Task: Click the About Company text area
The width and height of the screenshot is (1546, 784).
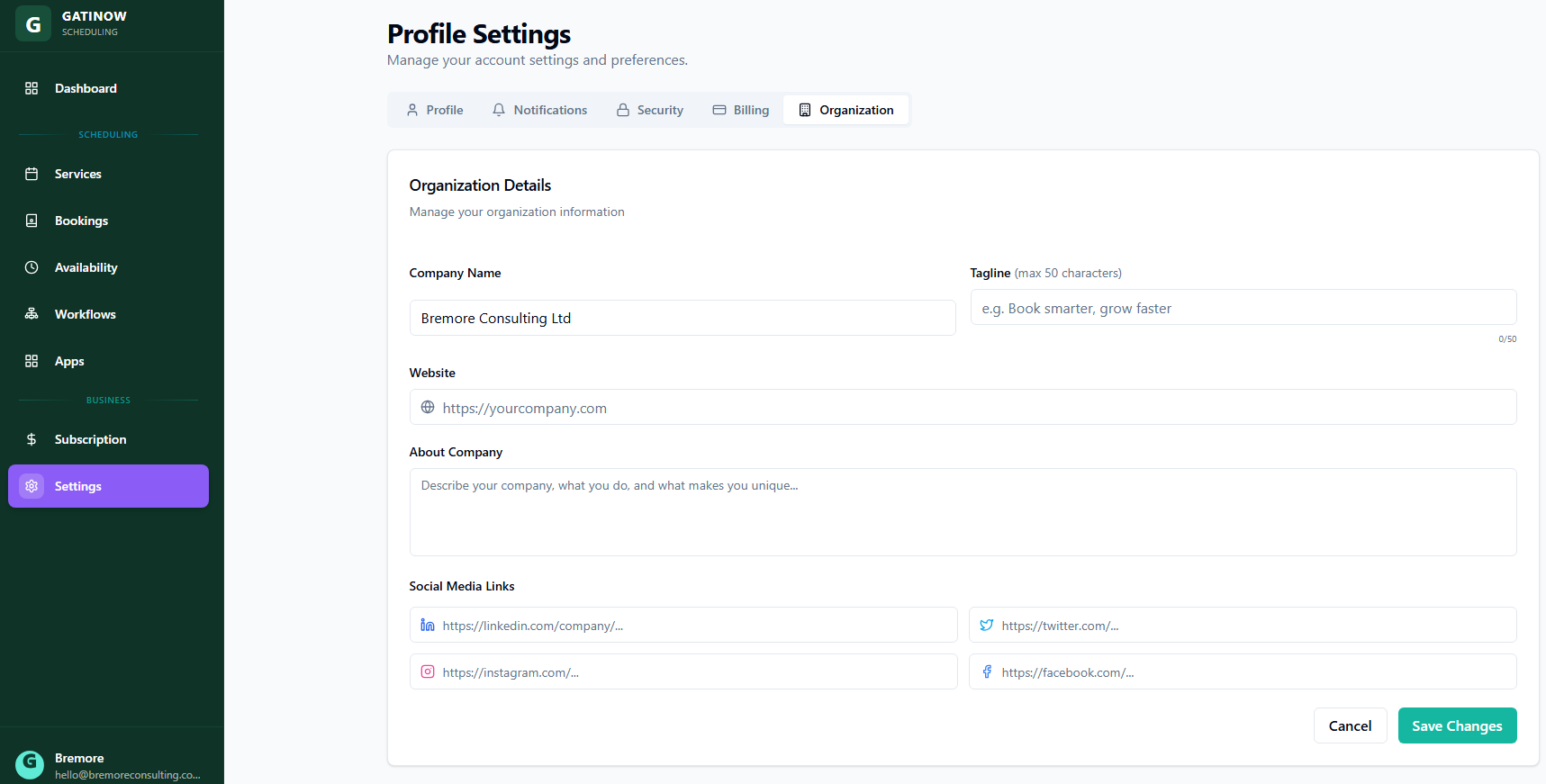Action: click(963, 511)
